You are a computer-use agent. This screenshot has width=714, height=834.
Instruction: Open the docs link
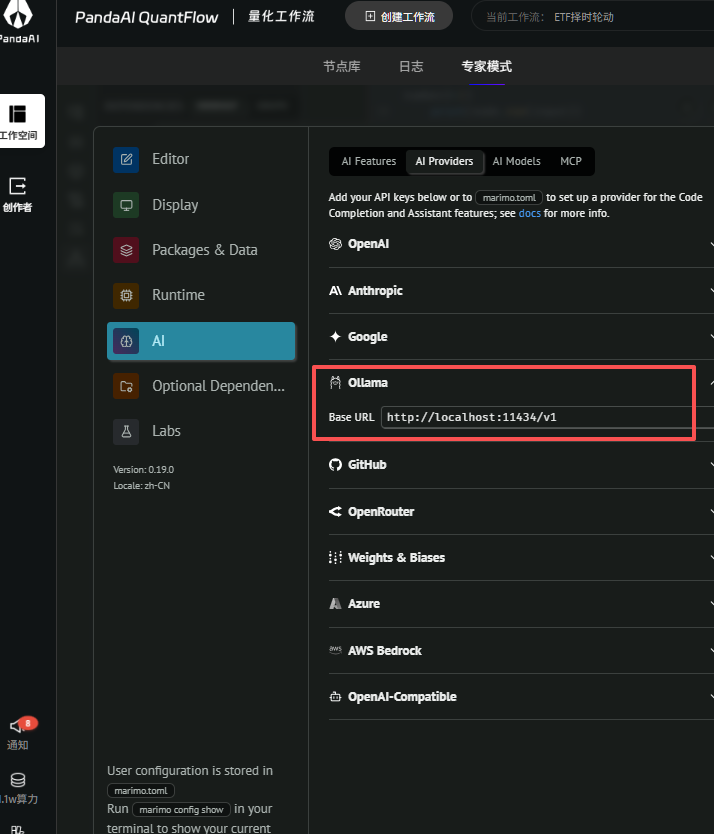click(529, 213)
